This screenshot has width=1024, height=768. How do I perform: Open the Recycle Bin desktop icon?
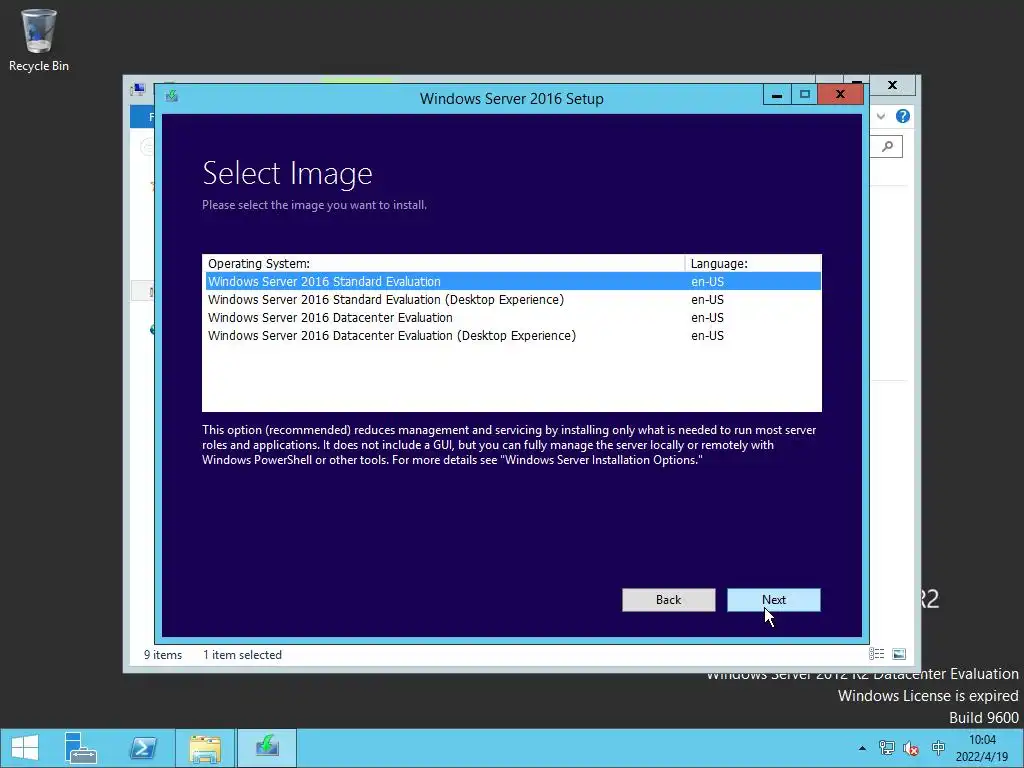click(x=39, y=40)
